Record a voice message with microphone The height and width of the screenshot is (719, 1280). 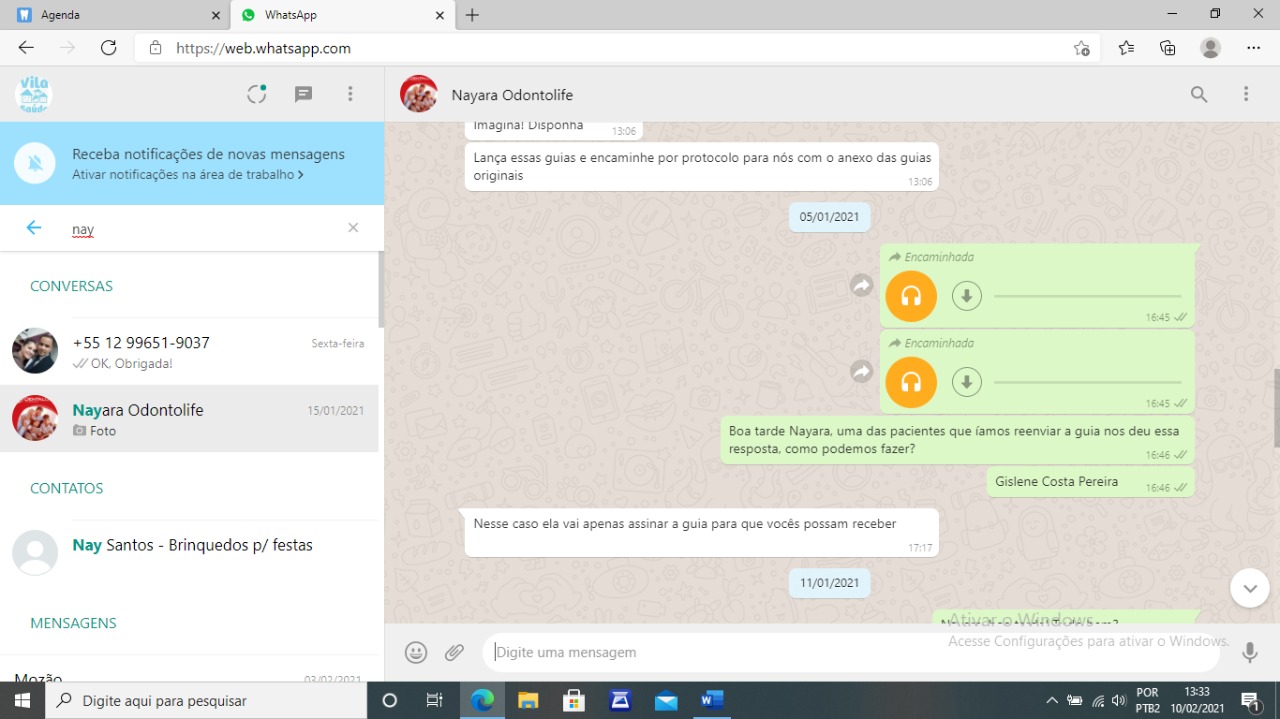coord(1249,652)
